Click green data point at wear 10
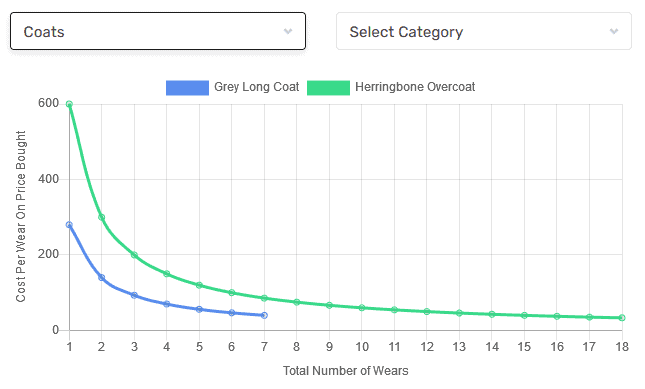This screenshot has height=389, width=645. 362,308
